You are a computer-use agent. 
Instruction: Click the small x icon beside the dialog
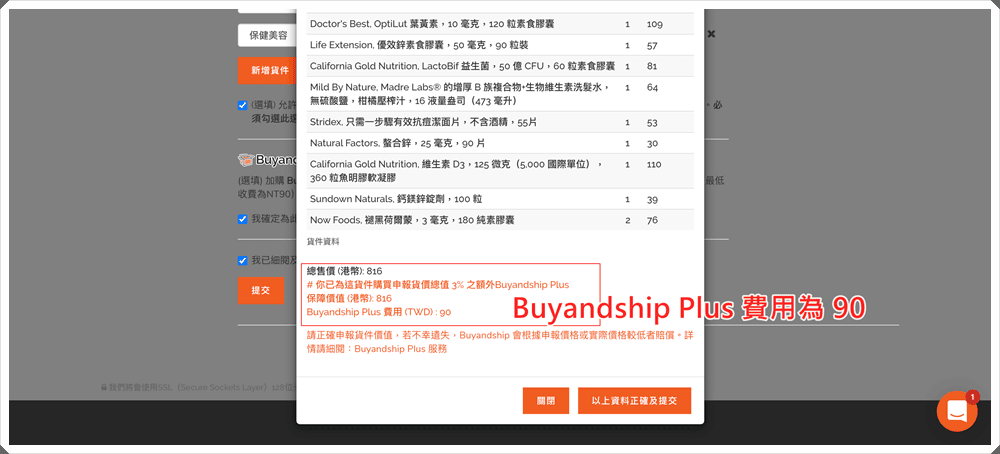711,34
